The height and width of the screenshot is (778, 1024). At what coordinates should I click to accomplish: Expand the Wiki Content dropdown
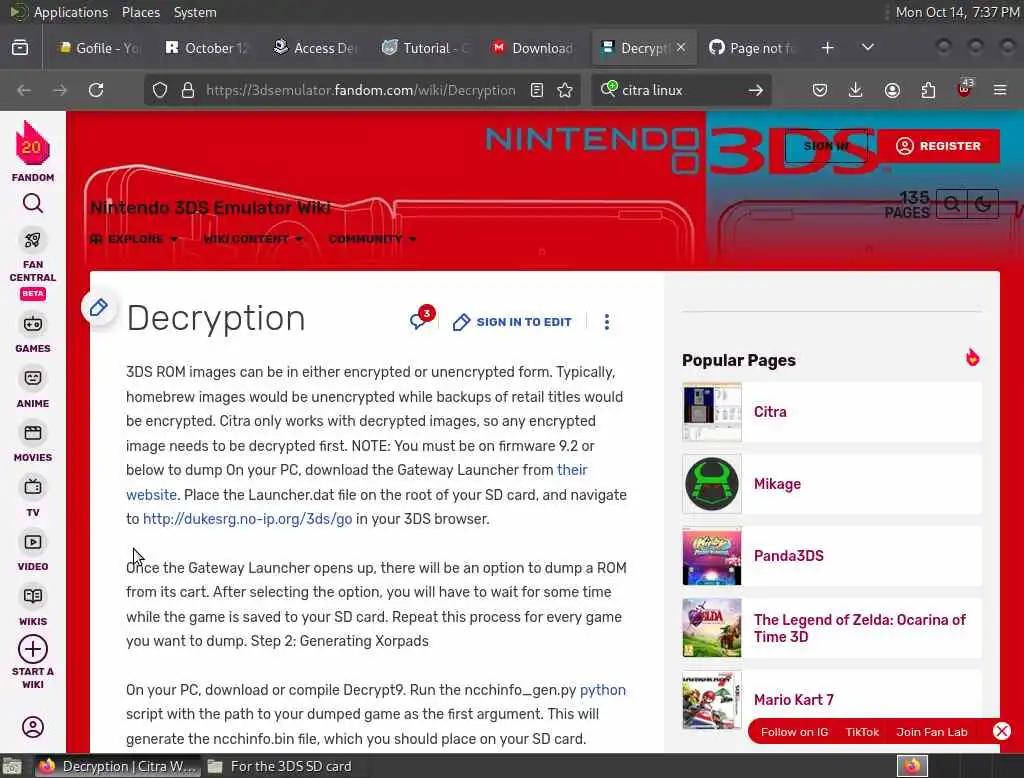pos(253,239)
